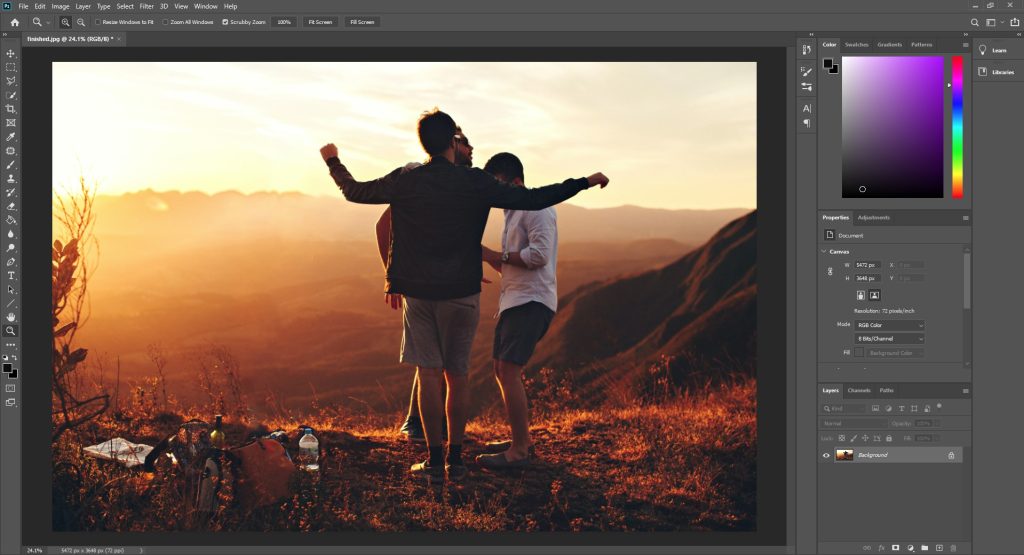Image resolution: width=1024 pixels, height=555 pixels.
Task: Click the Home icon in options bar
Action: 14,22
